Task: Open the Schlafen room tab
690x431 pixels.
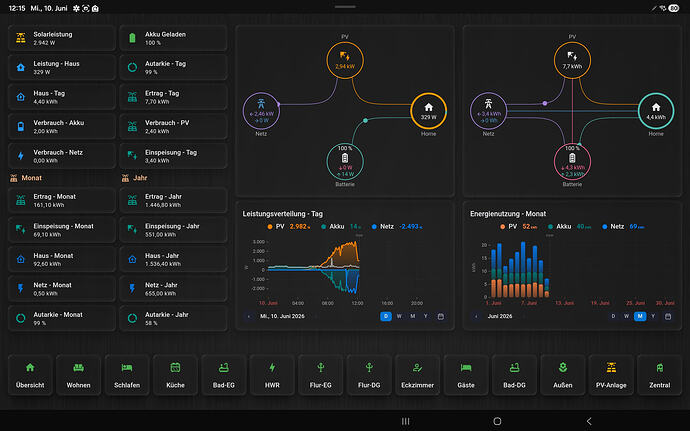Action: [127, 375]
